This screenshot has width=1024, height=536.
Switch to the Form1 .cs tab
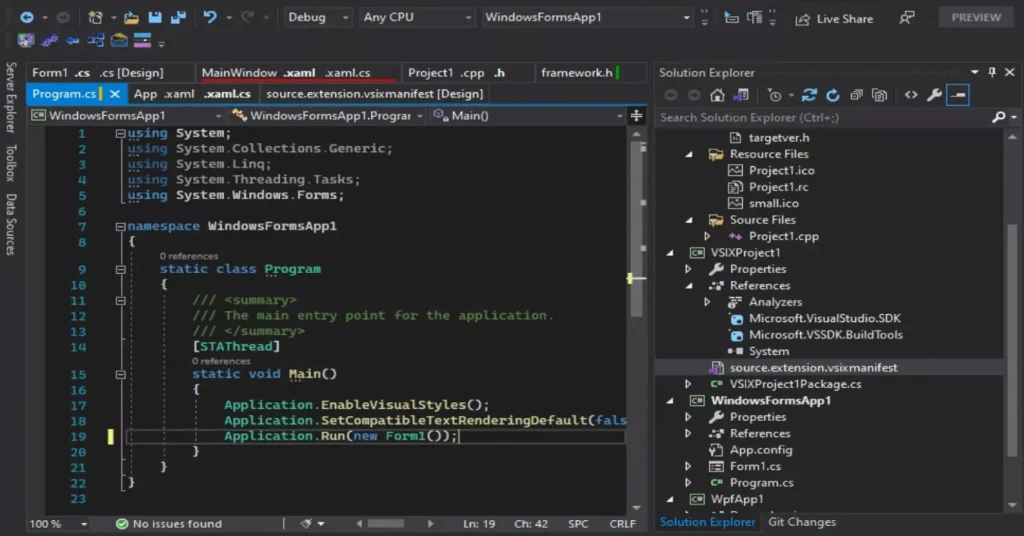click(x=61, y=72)
